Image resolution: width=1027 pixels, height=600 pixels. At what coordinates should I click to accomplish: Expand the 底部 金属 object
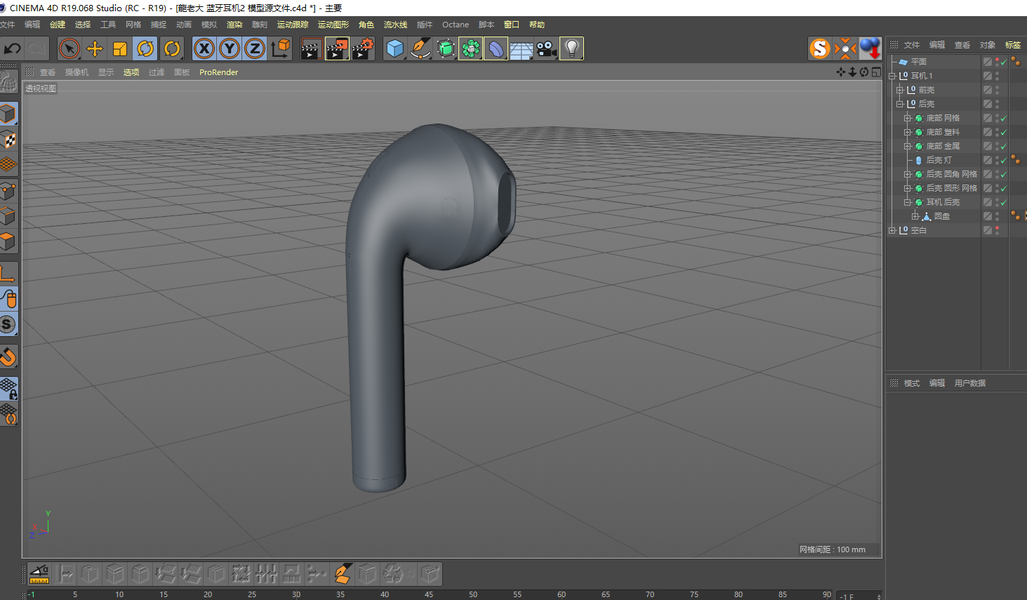click(x=908, y=146)
